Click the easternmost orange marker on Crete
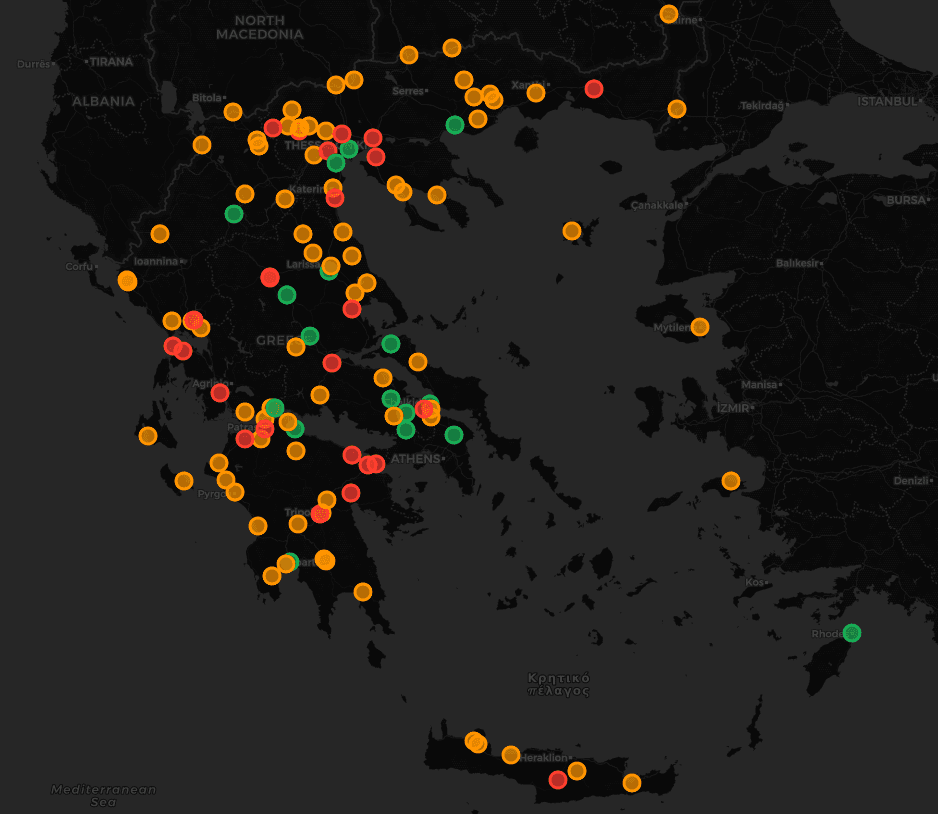This screenshot has height=814, width=938. [x=631, y=782]
